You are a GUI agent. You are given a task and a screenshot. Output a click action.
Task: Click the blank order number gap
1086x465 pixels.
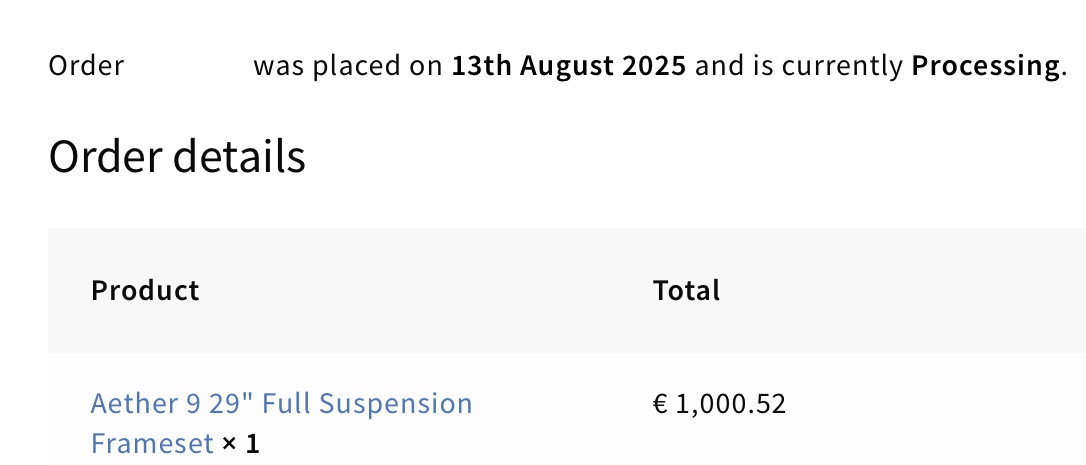[188, 67]
